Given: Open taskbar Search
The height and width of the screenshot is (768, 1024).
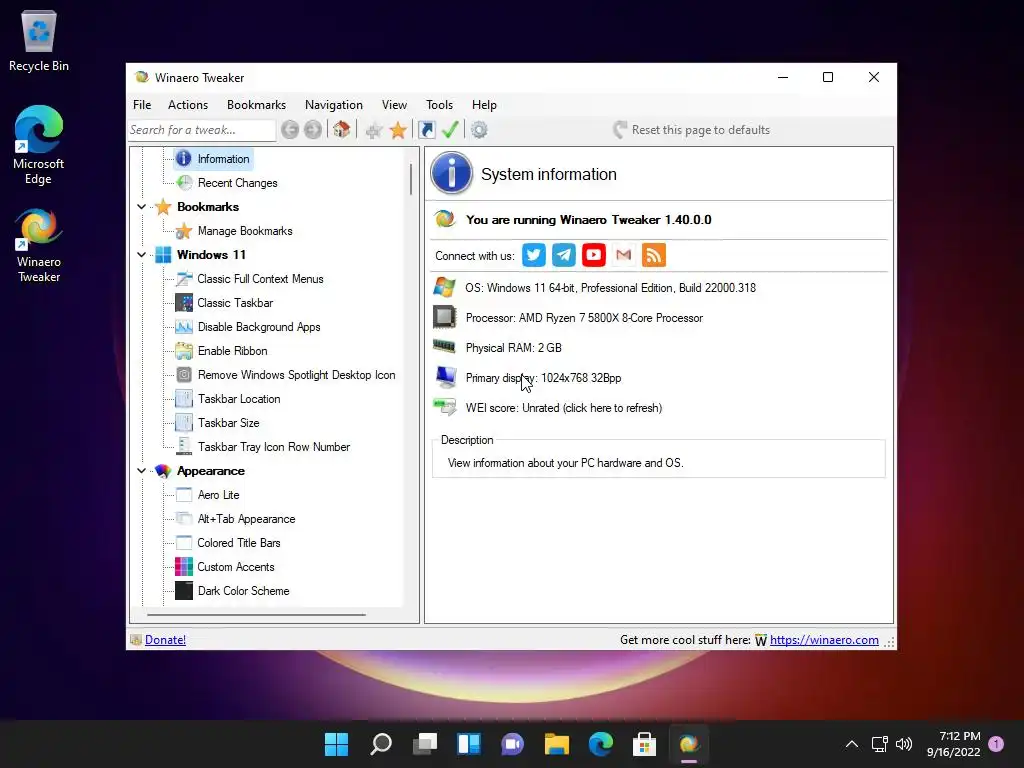Looking at the screenshot, I should (381, 744).
